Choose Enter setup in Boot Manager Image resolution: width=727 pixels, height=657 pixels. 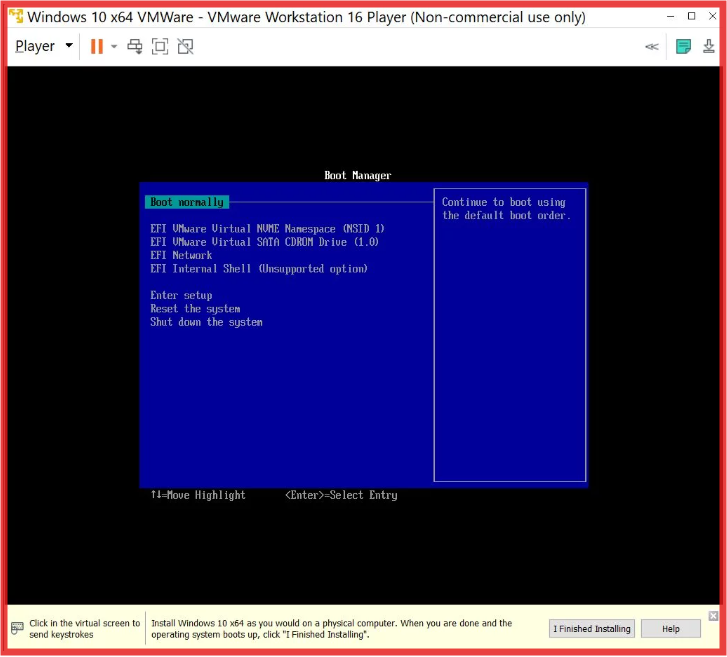click(181, 295)
